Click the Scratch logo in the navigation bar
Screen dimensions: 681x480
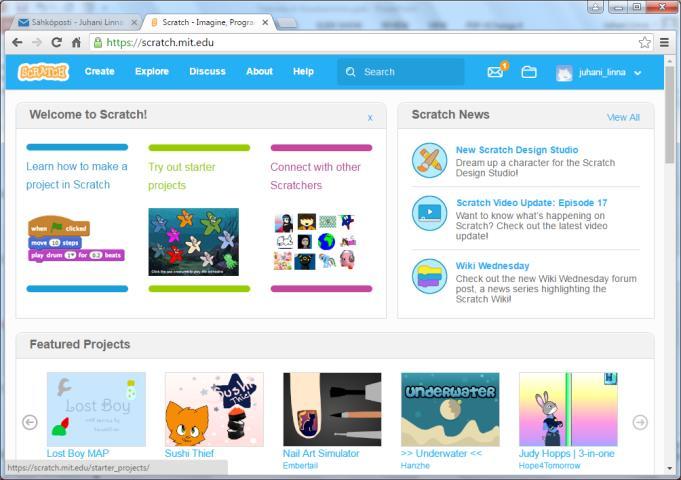[43, 72]
